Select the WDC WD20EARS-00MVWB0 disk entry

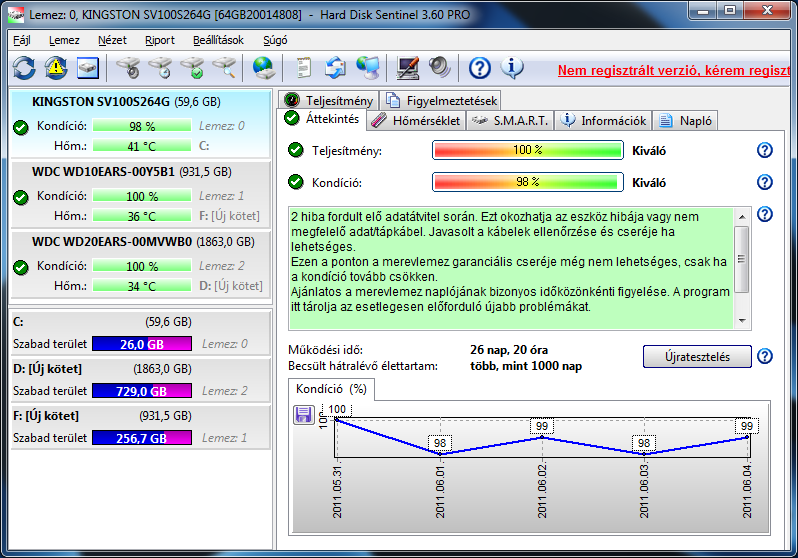tap(140, 264)
